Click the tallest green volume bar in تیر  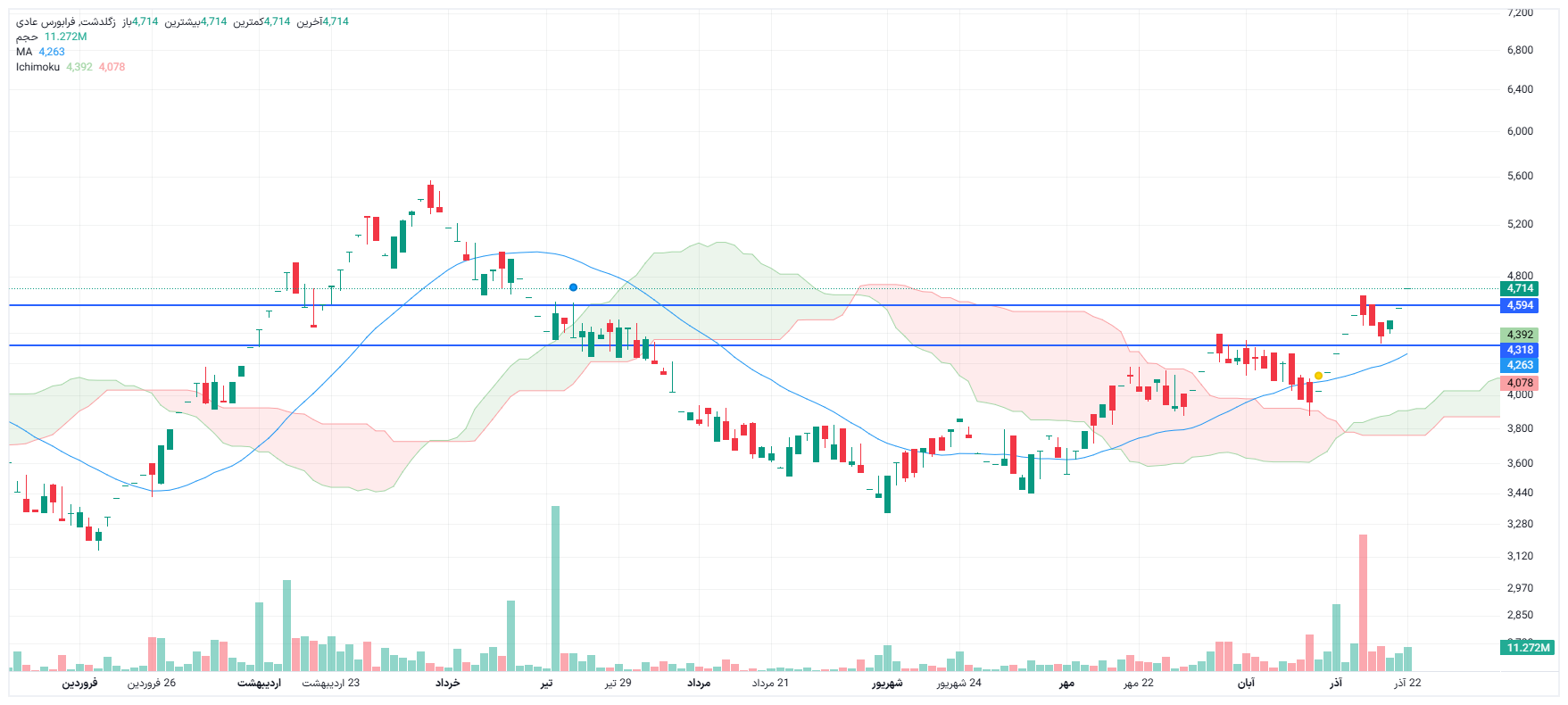coord(555,589)
